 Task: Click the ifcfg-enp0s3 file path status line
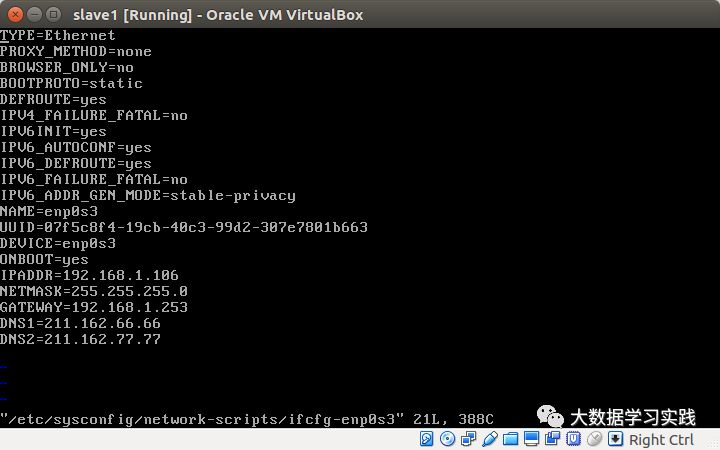247,419
